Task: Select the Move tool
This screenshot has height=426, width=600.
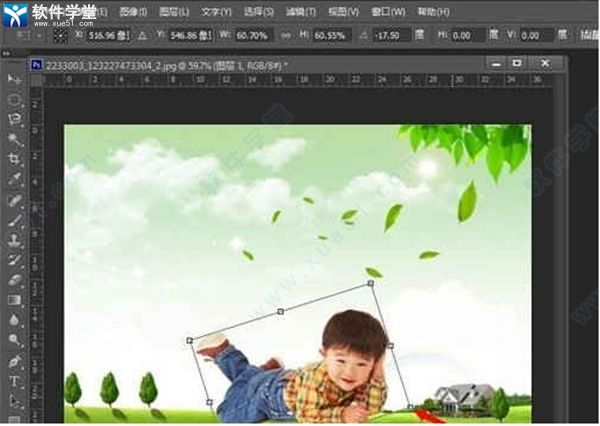Action: pos(14,79)
